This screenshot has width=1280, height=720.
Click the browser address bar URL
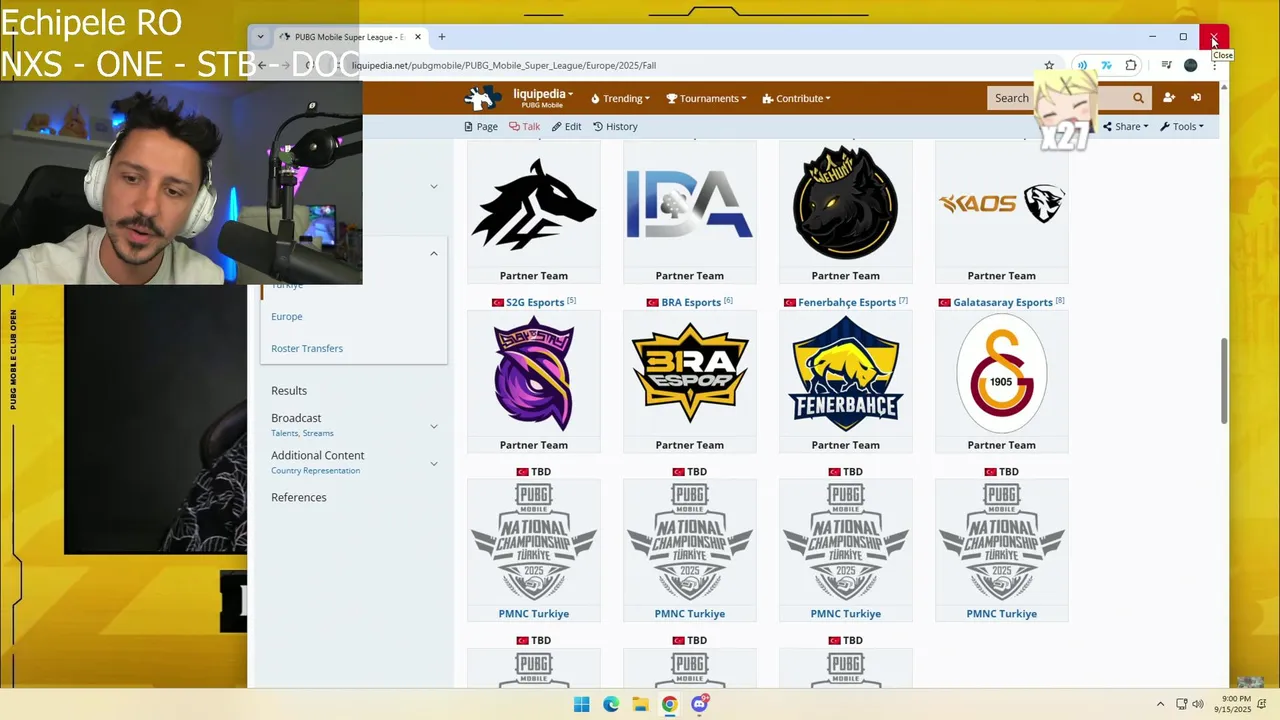pyautogui.click(x=504, y=65)
